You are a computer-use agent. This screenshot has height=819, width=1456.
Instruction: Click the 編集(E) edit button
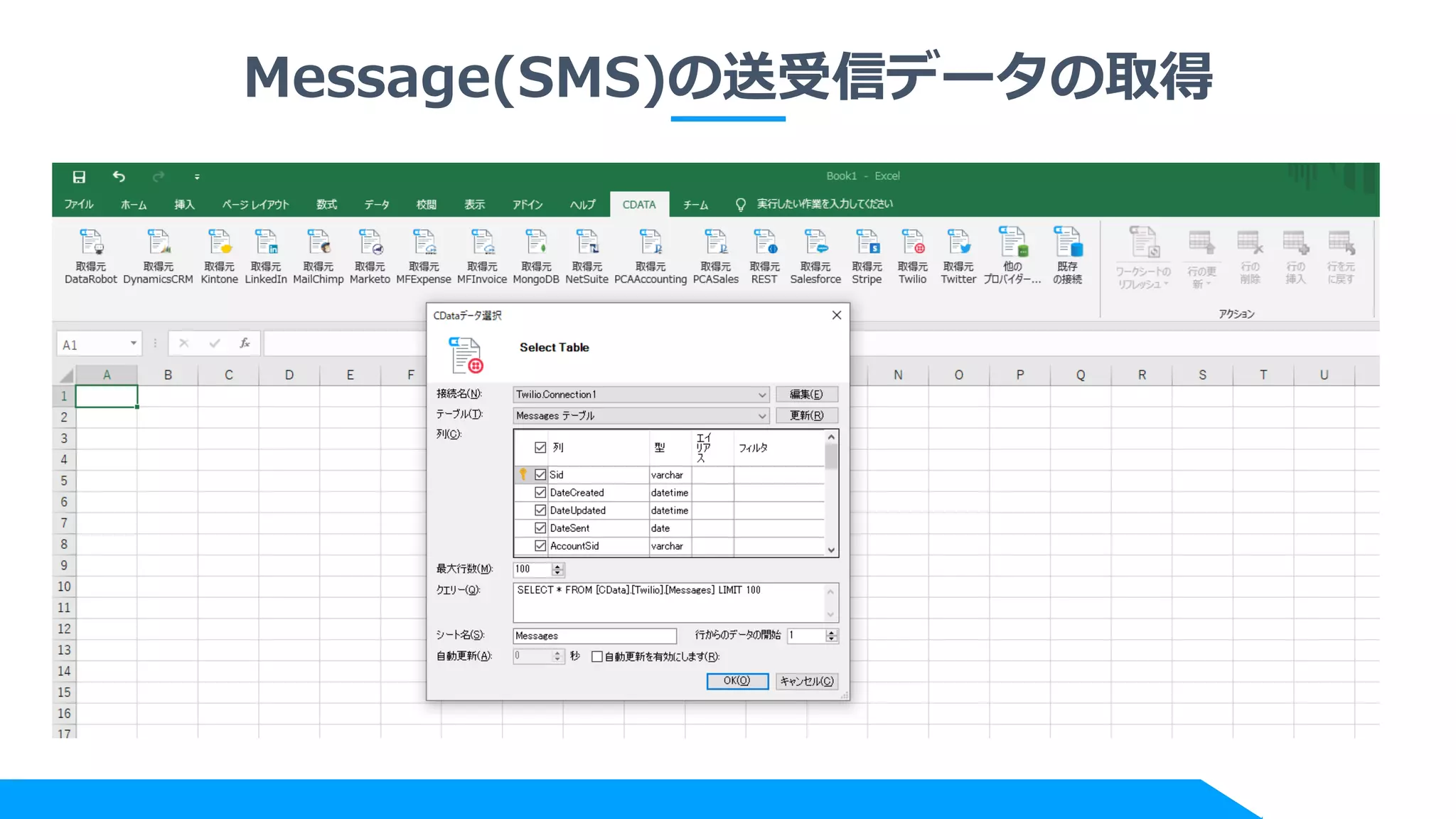click(x=807, y=395)
